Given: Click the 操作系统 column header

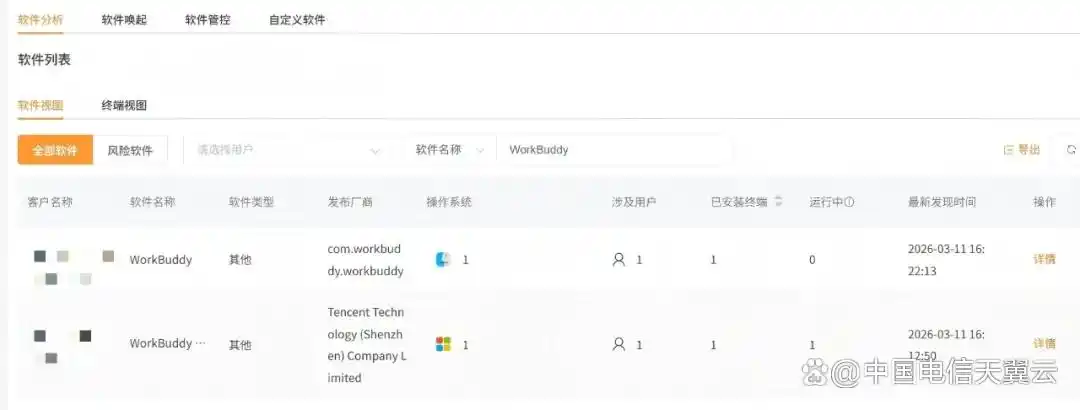Looking at the screenshot, I should coord(449,203).
